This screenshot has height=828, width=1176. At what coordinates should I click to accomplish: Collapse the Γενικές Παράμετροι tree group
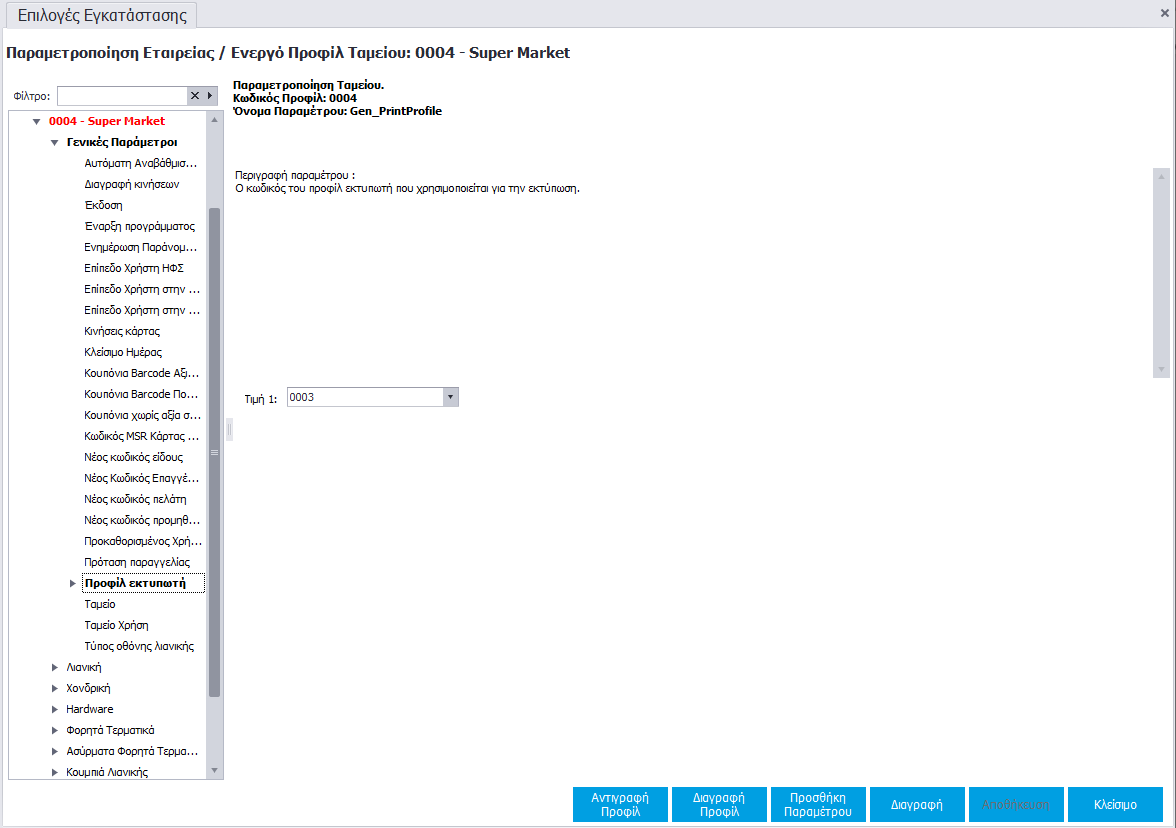click(55, 143)
